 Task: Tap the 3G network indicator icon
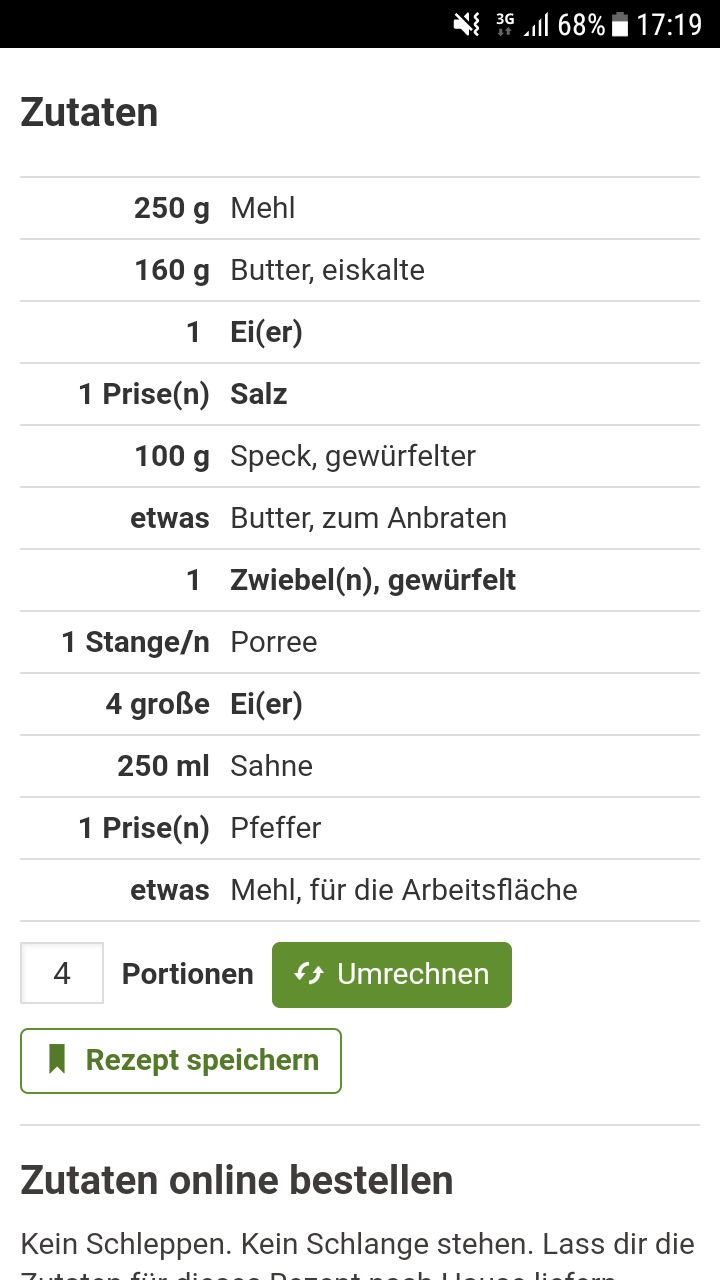(504, 24)
